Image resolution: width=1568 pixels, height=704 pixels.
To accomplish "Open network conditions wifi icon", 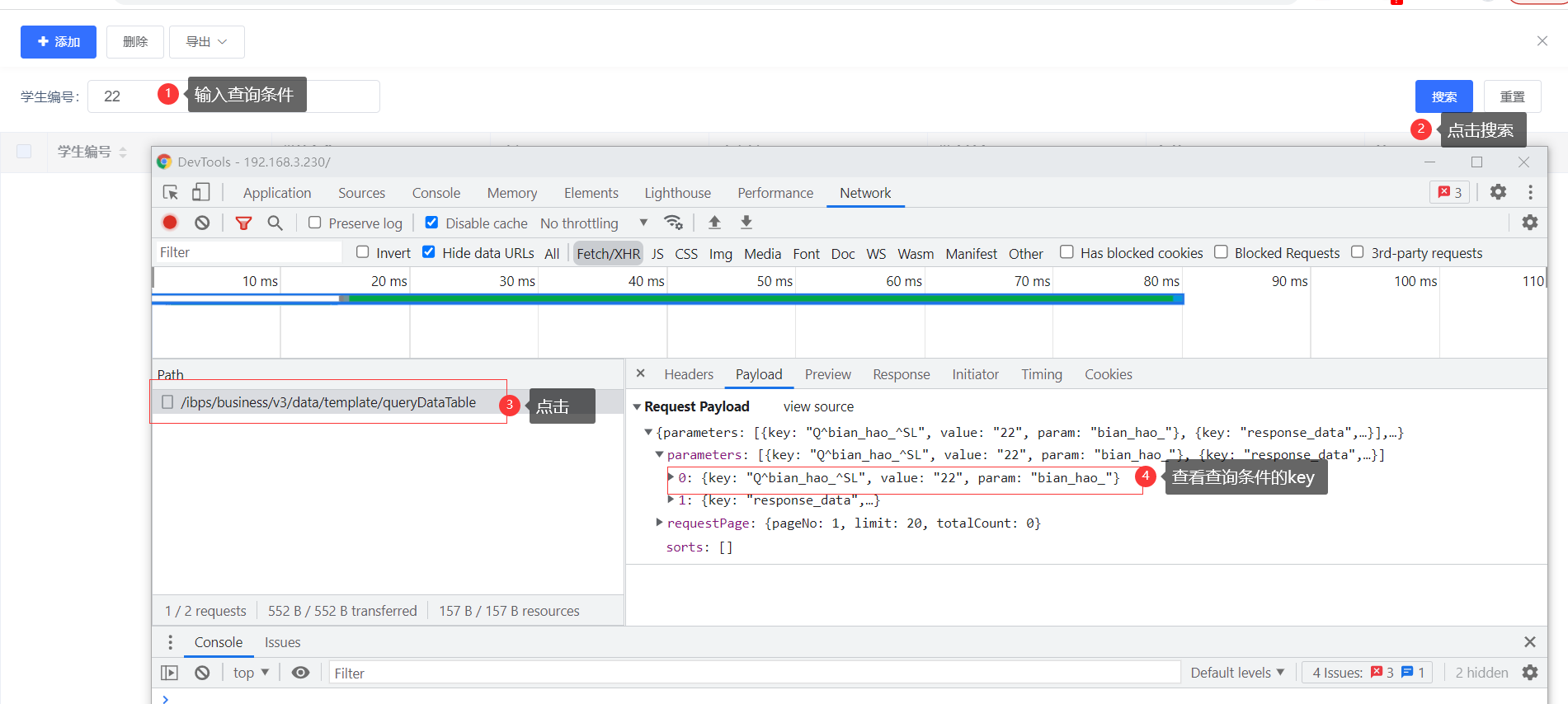I will 673,223.
